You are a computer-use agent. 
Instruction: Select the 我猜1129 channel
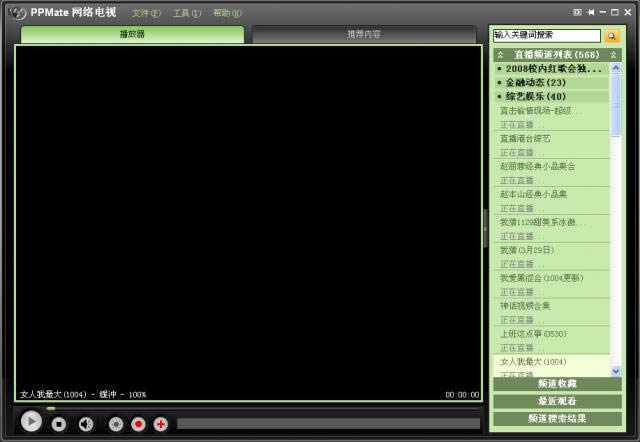coord(552,229)
